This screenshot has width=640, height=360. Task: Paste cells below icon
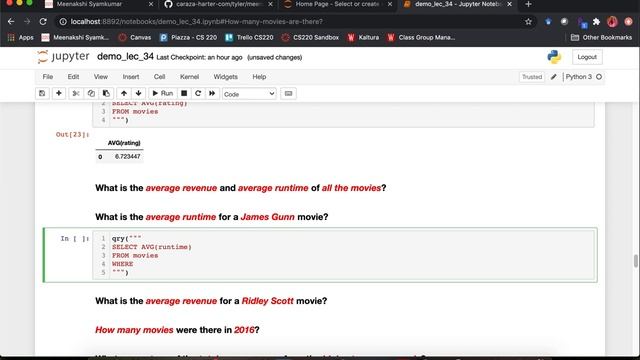tap(106, 93)
